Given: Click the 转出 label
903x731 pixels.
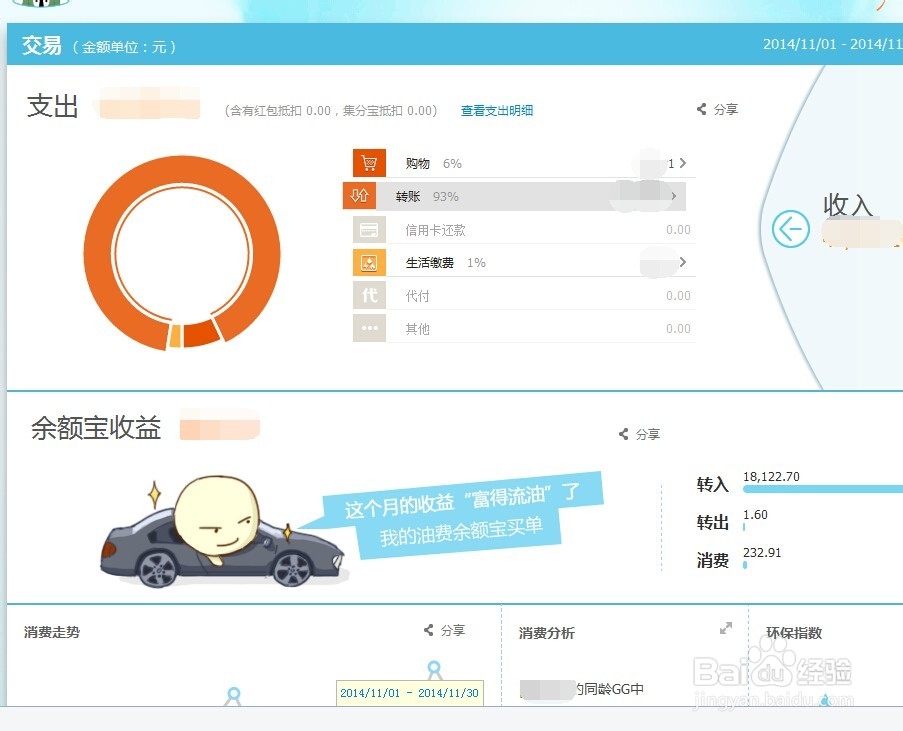Looking at the screenshot, I should click(x=713, y=522).
